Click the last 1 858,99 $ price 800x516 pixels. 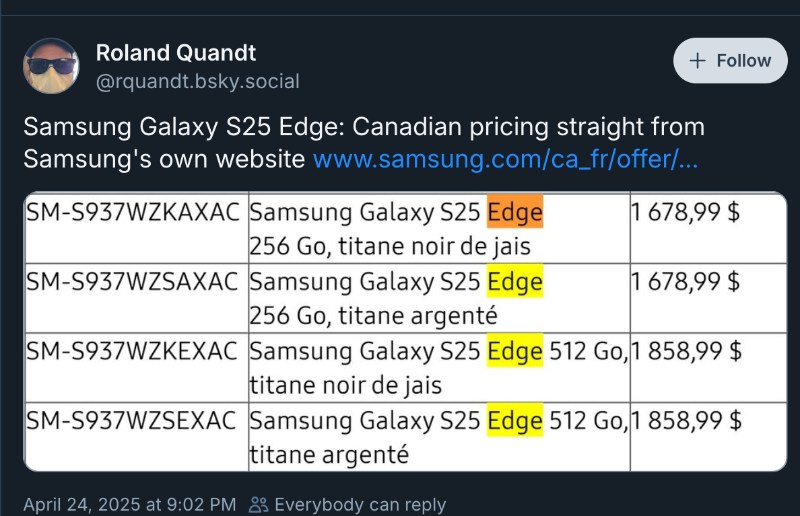point(685,421)
